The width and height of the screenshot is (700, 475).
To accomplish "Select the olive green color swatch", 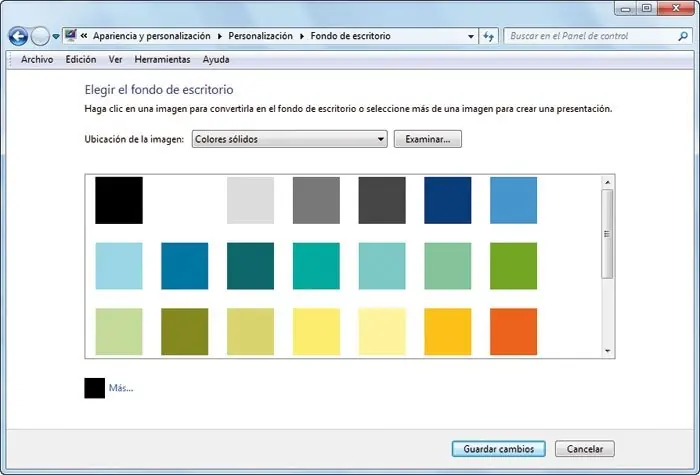I will (x=184, y=332).
